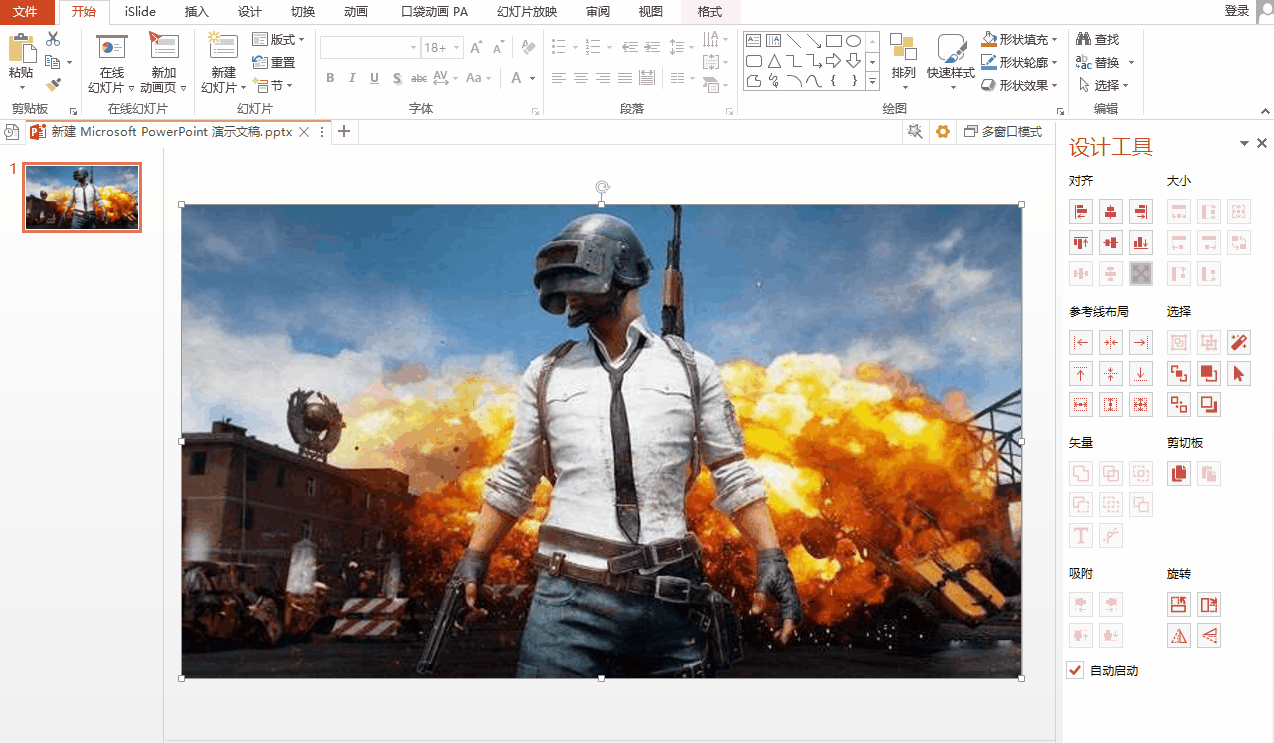Screen dimensions: 1274x743
Task: Close the 设计工具 design tools panel
Action: pos(1262,144)
